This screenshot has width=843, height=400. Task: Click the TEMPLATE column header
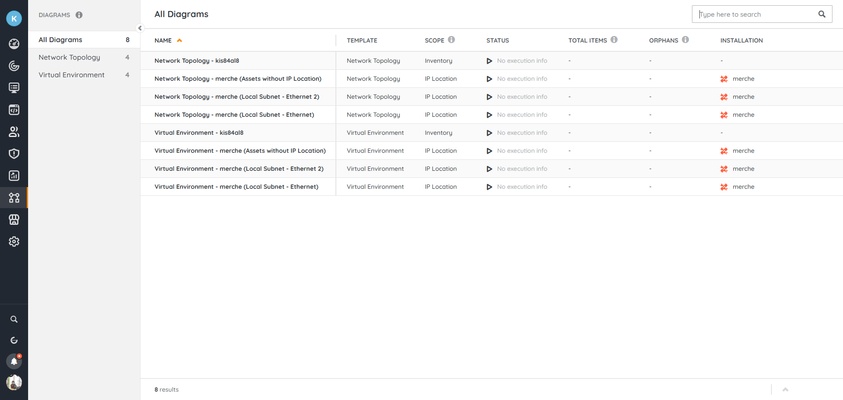point(362,40)
